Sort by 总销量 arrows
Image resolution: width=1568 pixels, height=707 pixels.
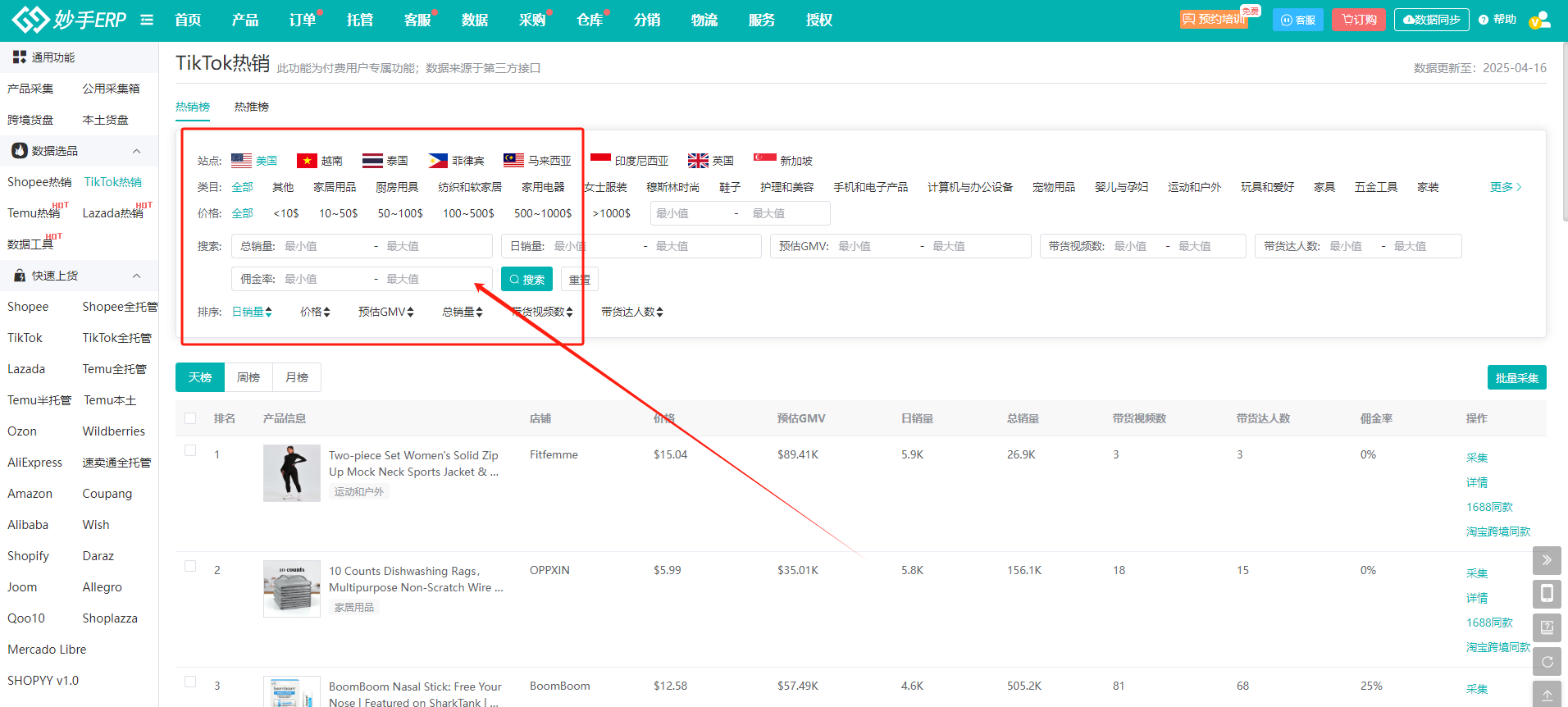tap(479, 312)
